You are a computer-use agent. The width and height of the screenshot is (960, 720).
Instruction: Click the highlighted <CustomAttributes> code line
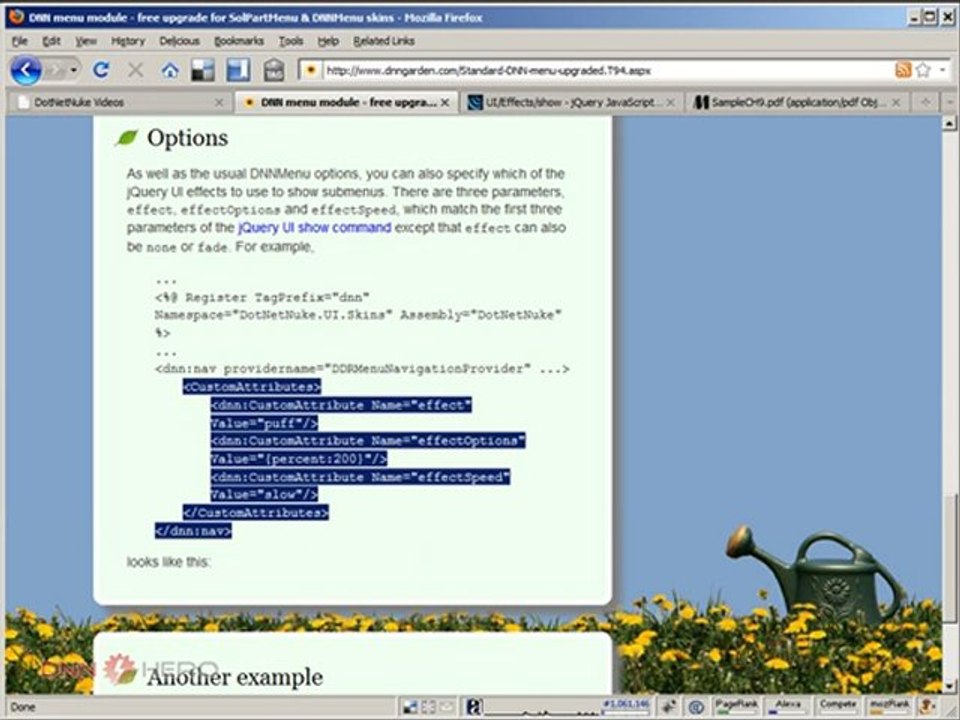point(252,387)
